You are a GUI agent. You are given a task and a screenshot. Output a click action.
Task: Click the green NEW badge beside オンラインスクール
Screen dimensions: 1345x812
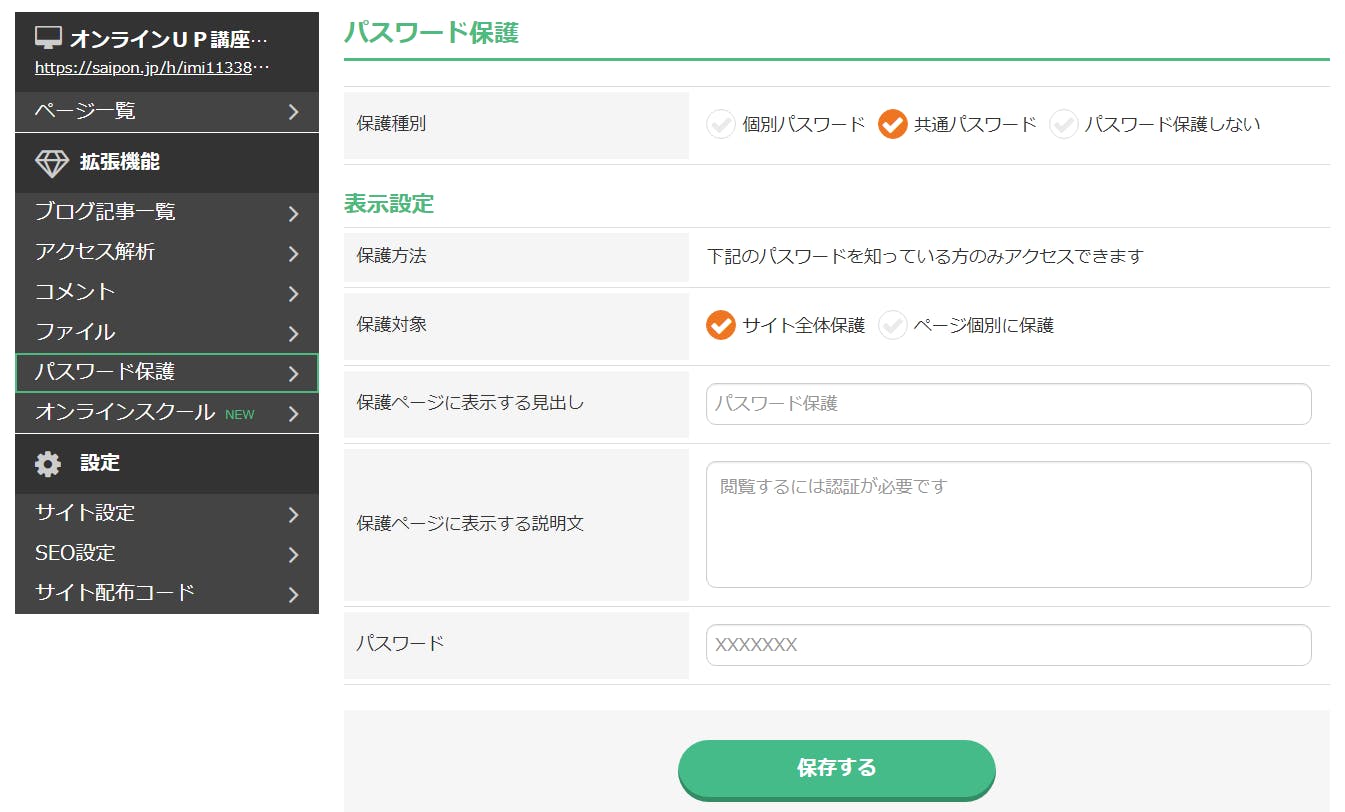point(240,414)
